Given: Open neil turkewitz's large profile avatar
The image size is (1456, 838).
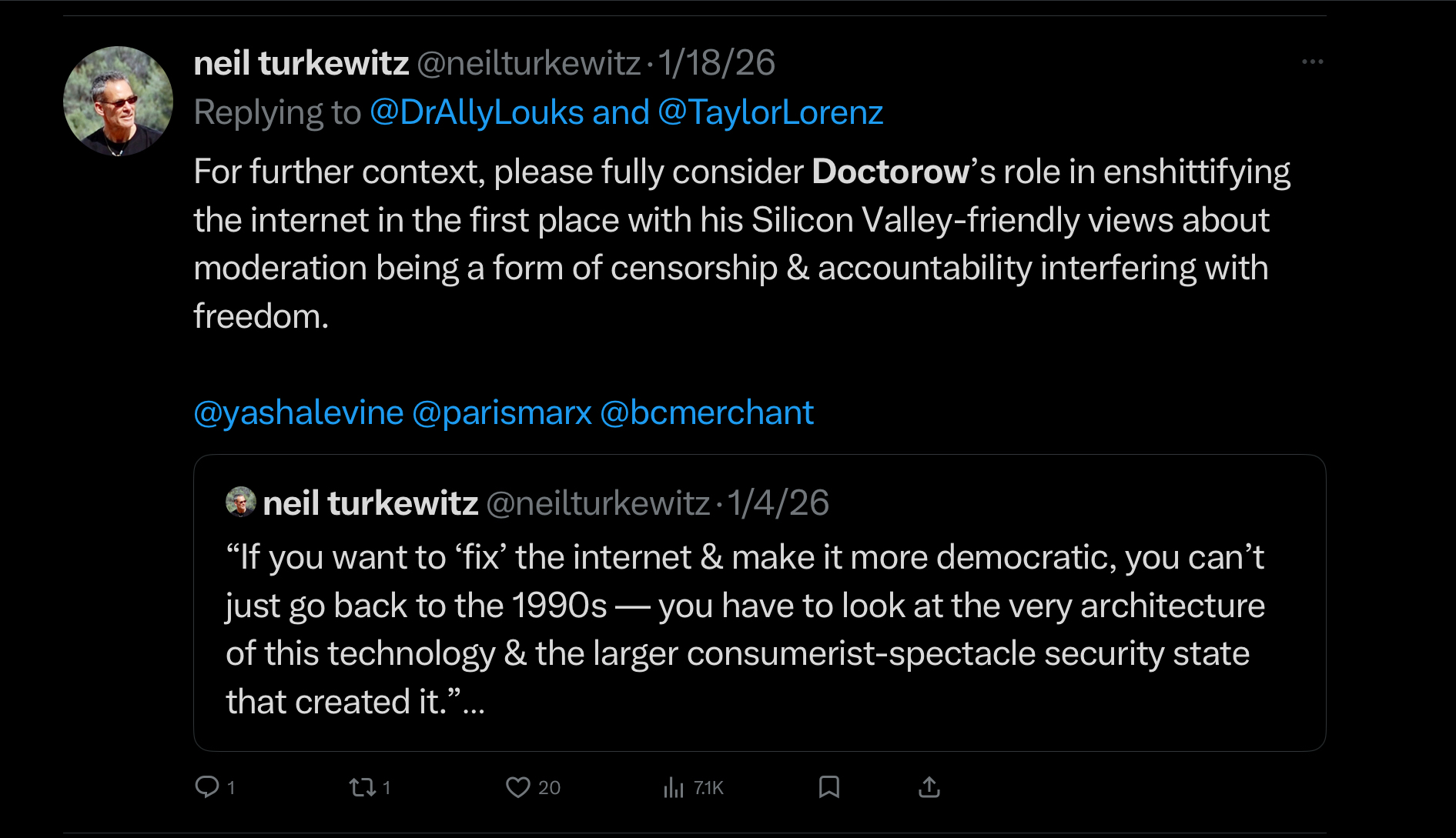Looking at the screenshot, I should click(118, 101).
